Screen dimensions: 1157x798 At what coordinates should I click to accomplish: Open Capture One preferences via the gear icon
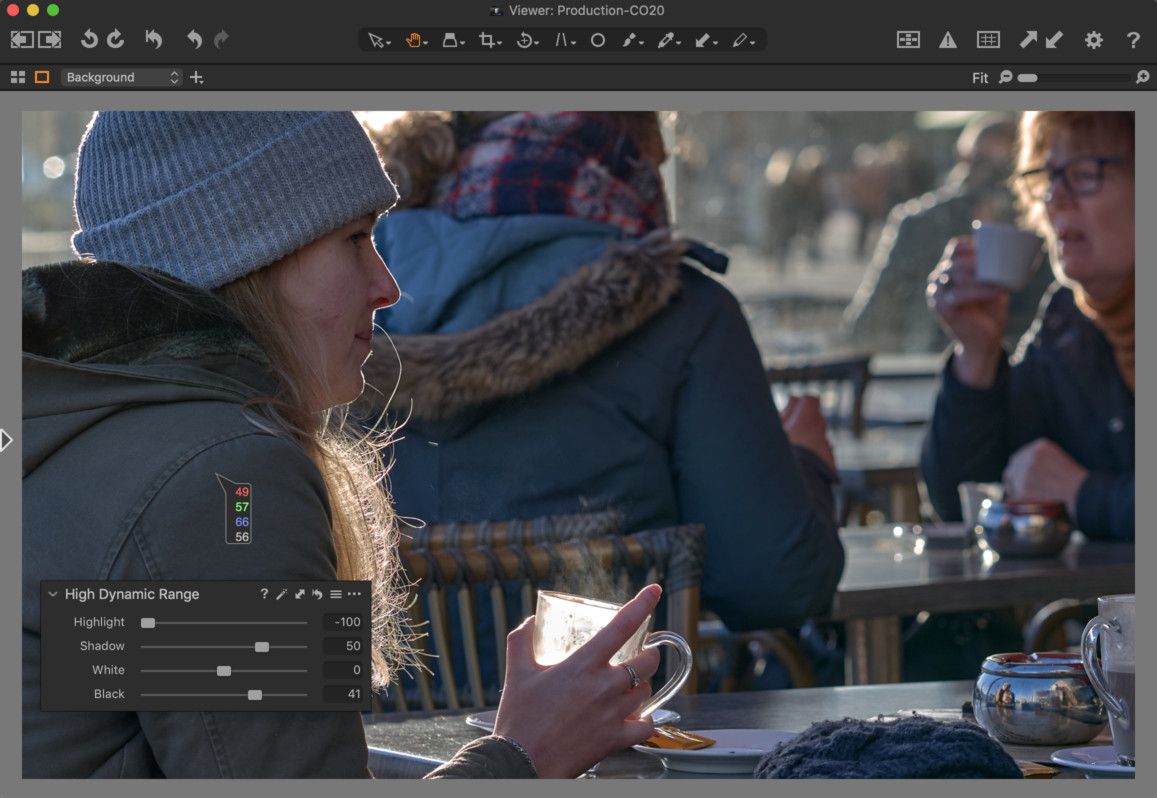pos(1093,40)
